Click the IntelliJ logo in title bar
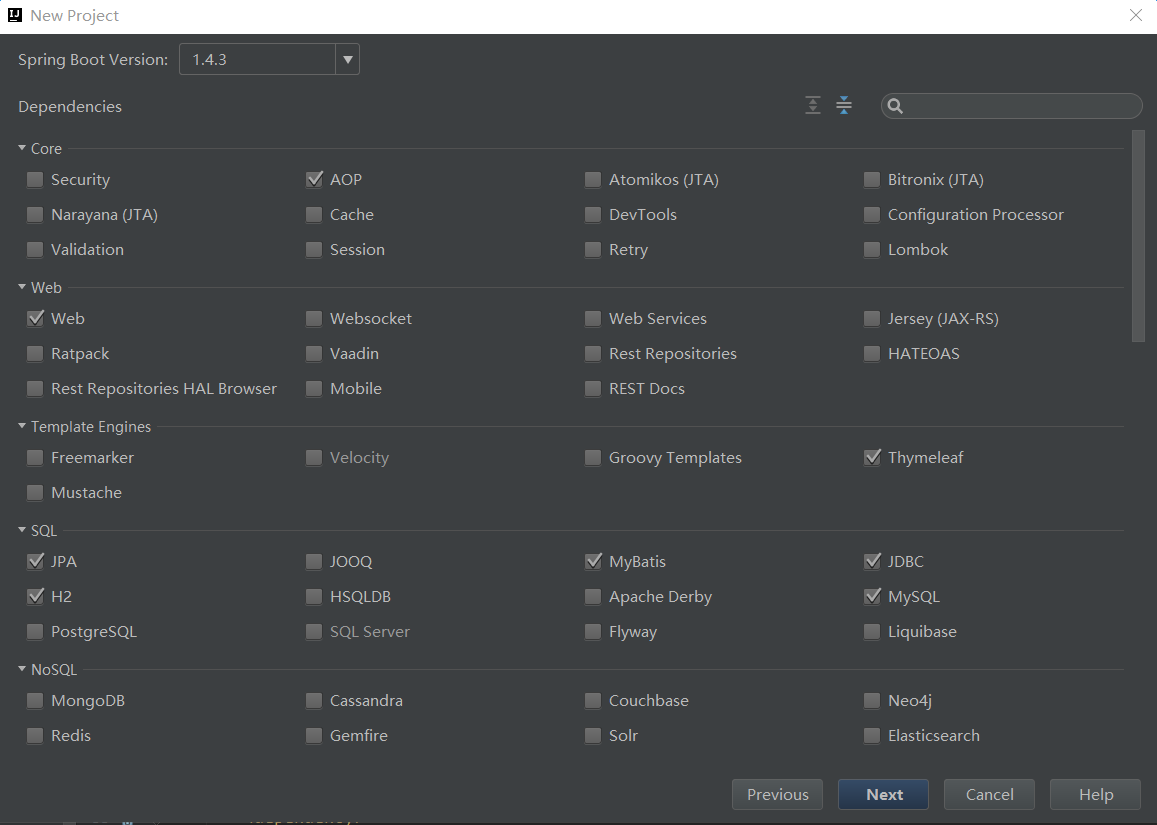 click(x=15, y=15)
